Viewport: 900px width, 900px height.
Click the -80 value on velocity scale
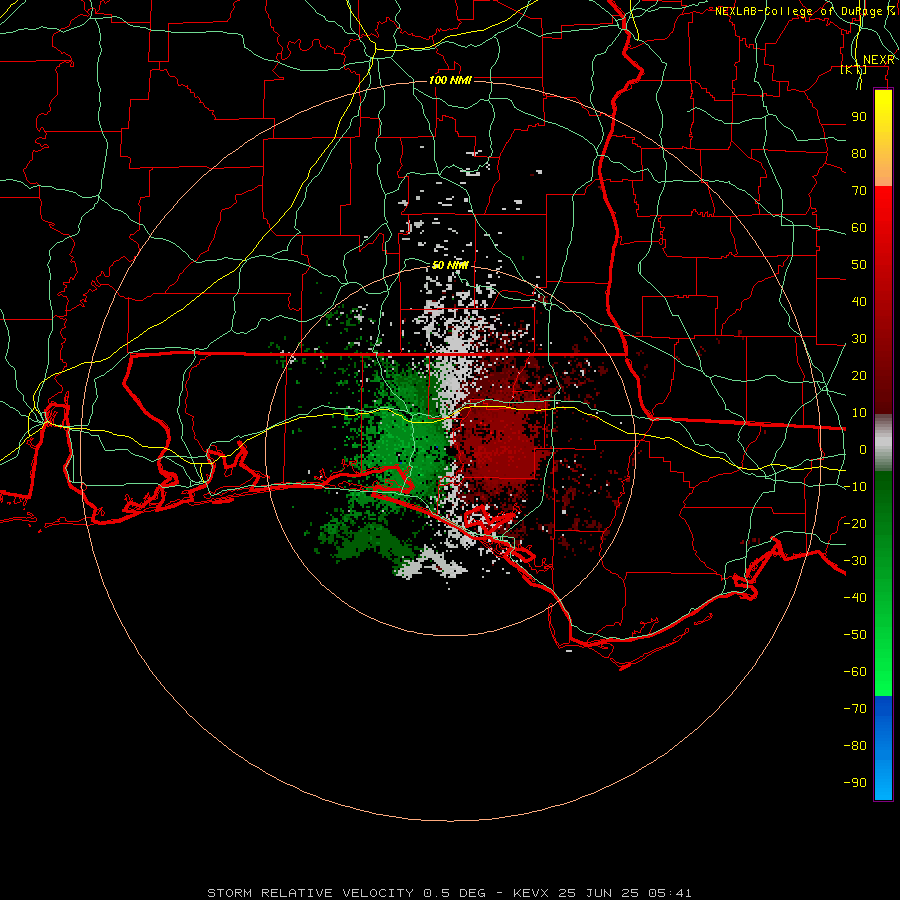(x=855, y=746)
